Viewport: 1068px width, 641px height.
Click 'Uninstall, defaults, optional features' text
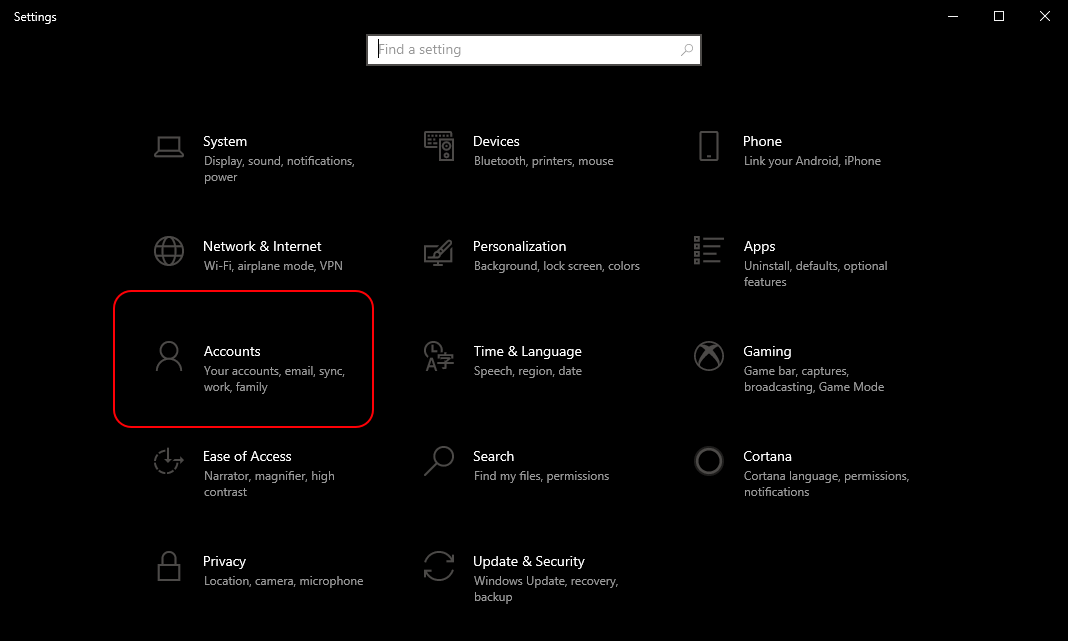tap(815, 274)
